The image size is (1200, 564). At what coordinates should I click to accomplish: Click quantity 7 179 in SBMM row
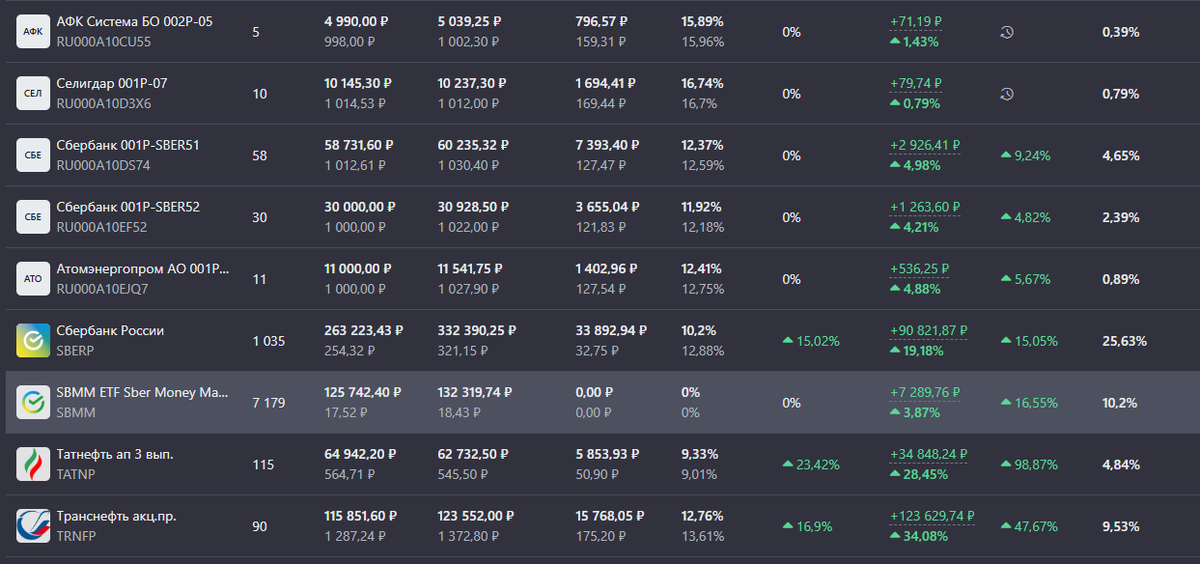pos(269,403)
